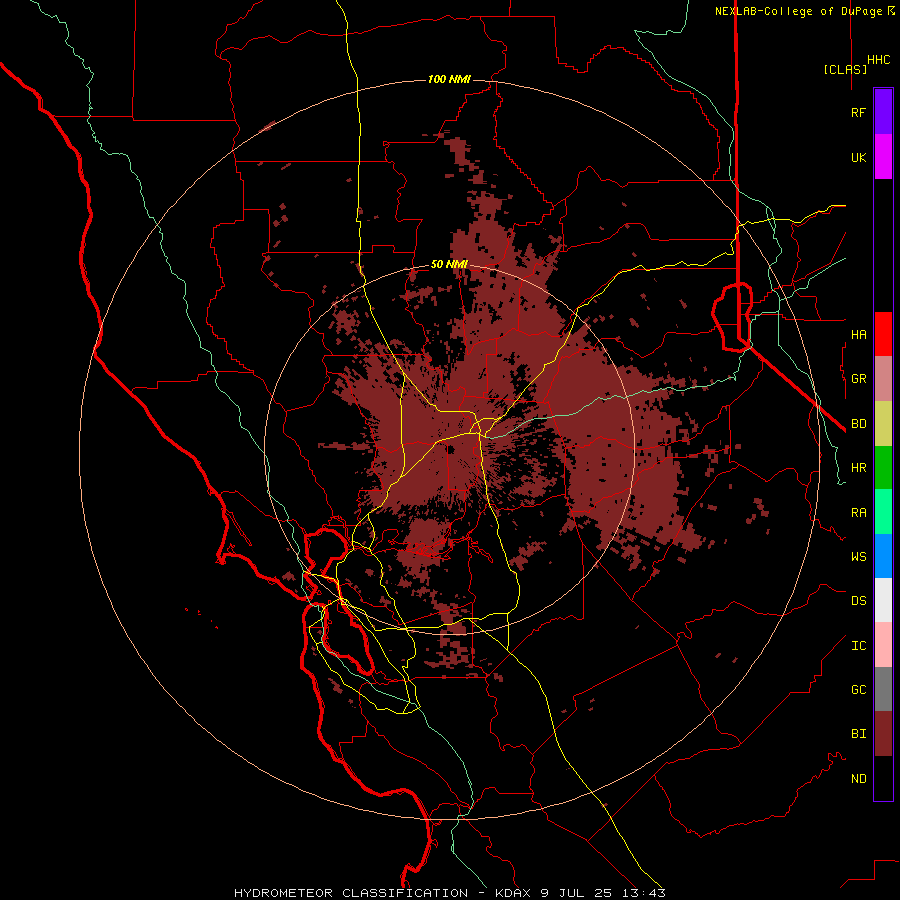Click the [CLAS] legend unit label
Image resolution: width=900 pixels, height=900 pixels.
click(845, 70)
